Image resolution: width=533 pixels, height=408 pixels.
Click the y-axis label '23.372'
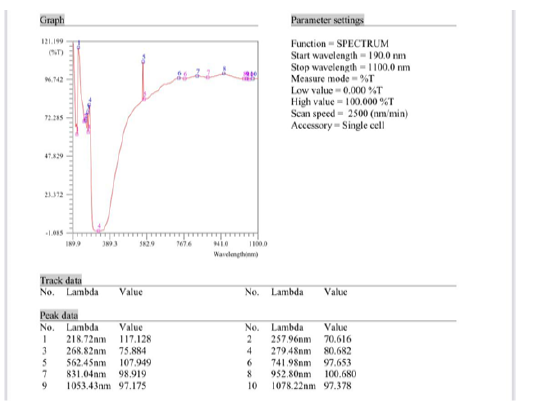coord(54,194)
